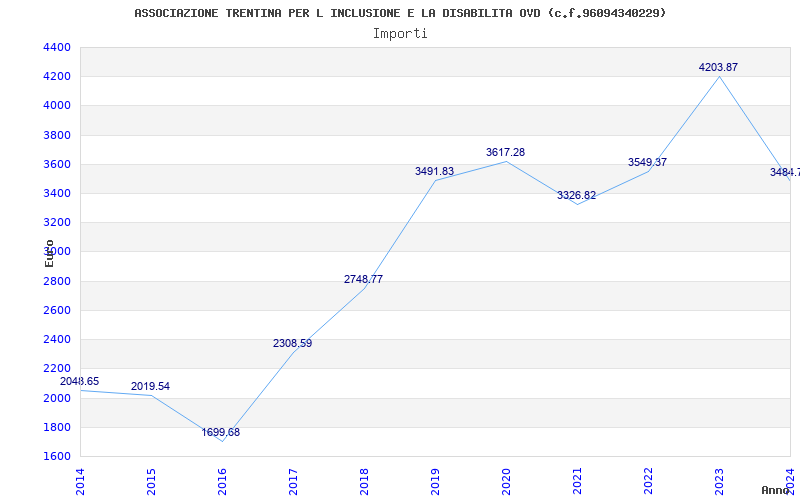Select the 2308.59 data label

pos(292,344)
